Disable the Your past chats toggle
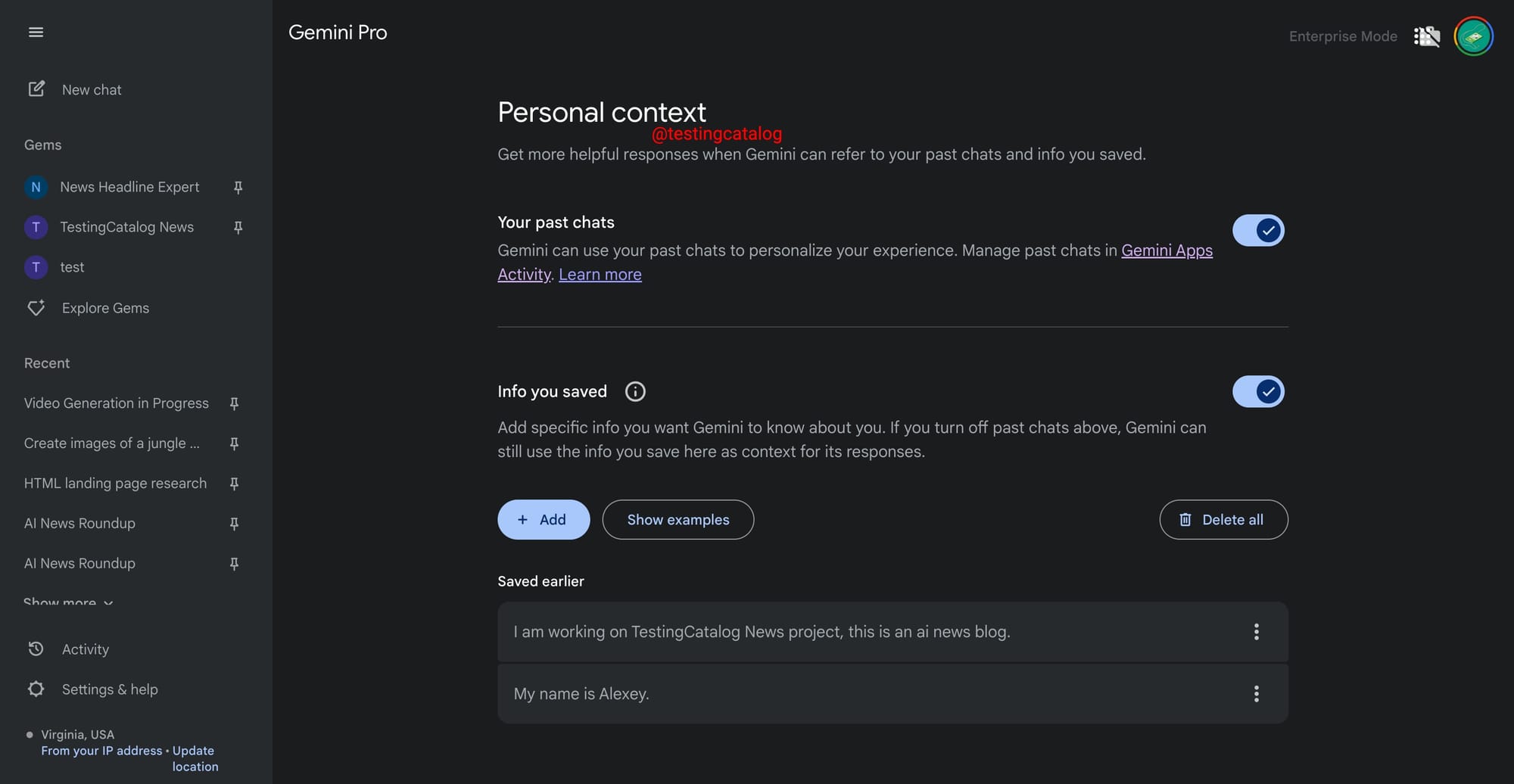This screenshot has height=784, width=1514. [x=1258, y=231]
